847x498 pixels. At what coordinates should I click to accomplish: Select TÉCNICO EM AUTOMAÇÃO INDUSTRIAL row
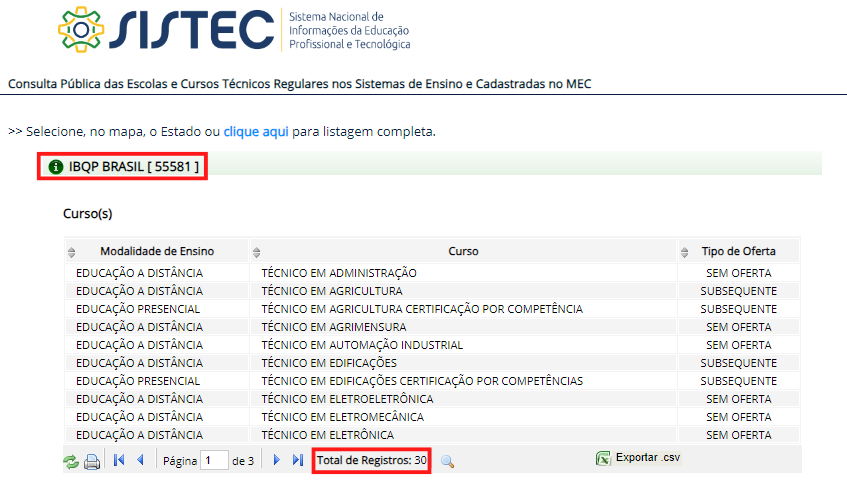(x=432, y=345)
